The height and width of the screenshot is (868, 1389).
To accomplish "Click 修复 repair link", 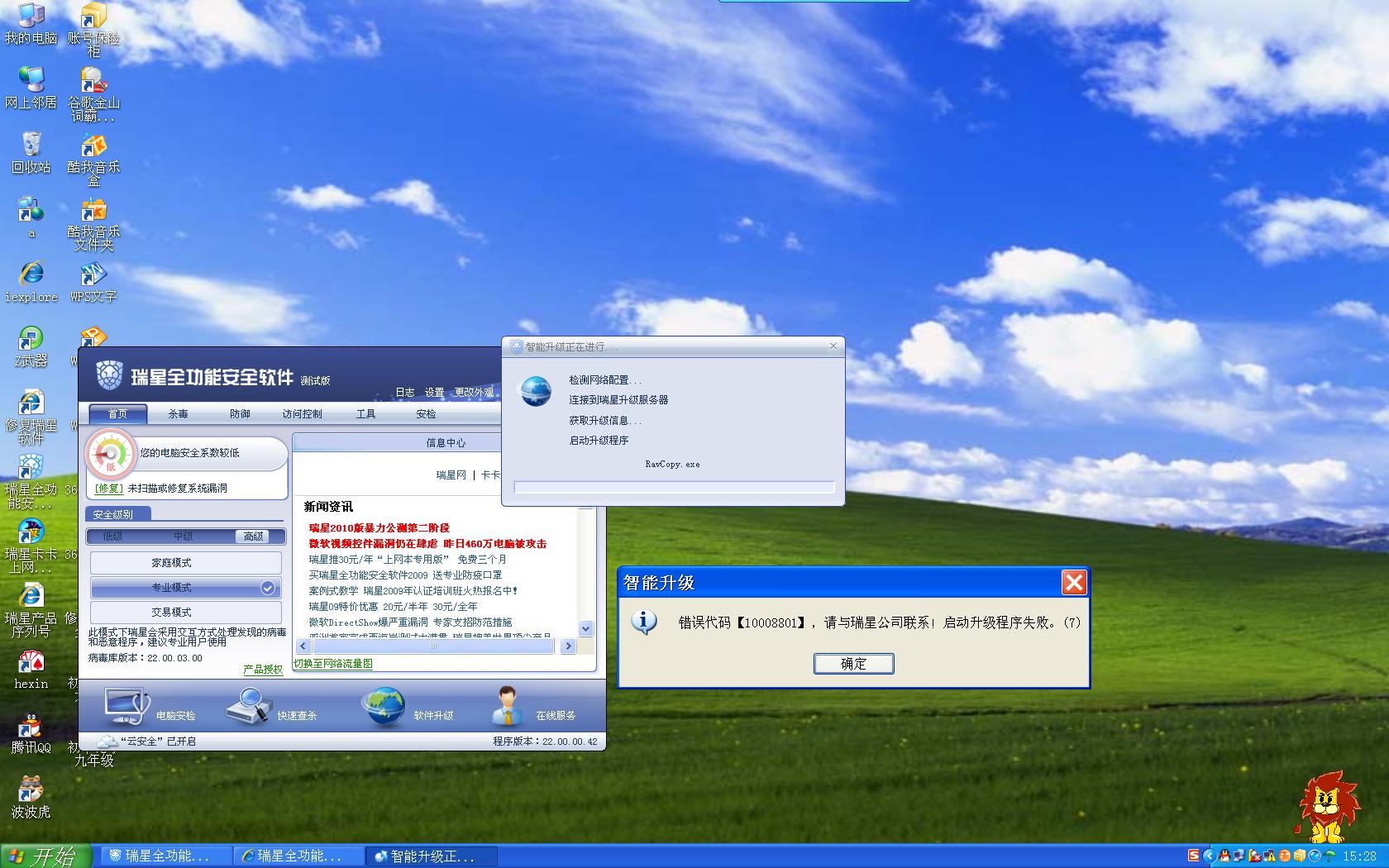I will point(108,489).
